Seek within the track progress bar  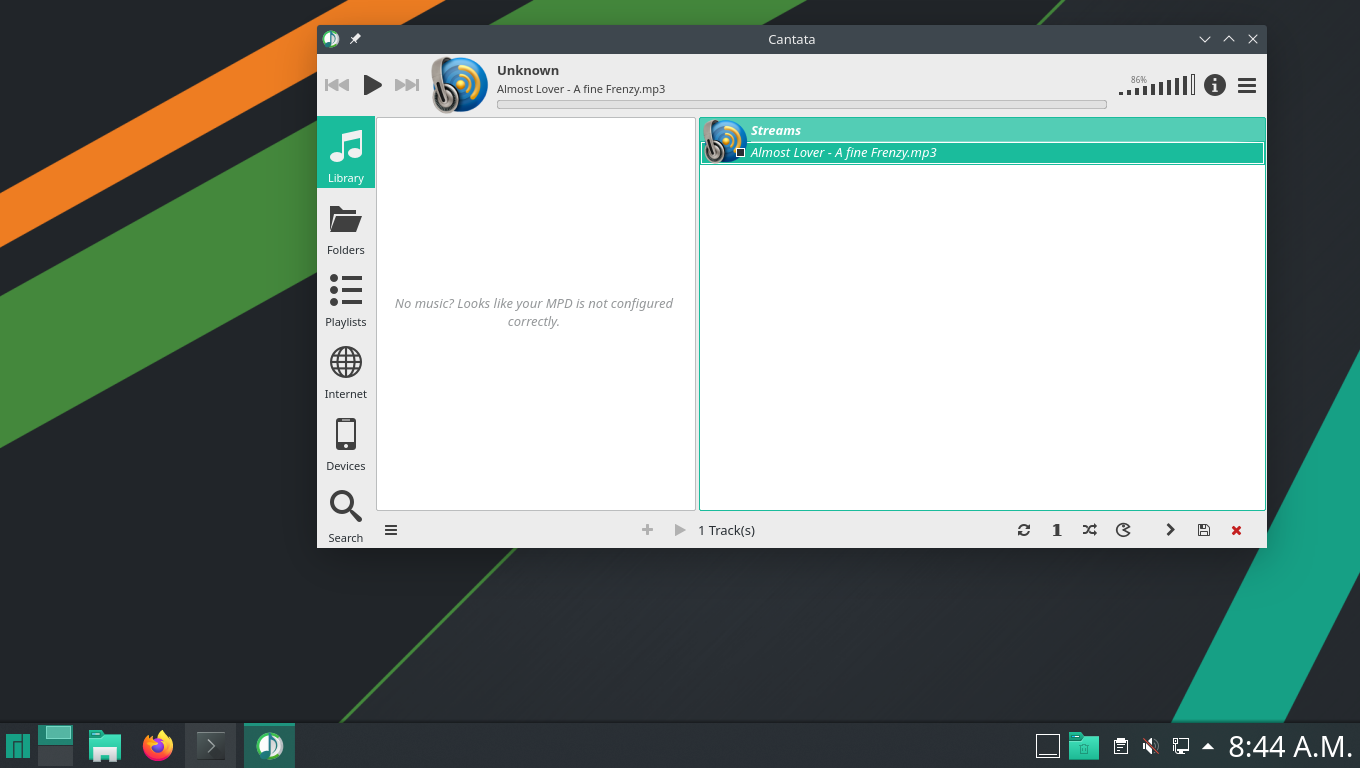point(801,104)
